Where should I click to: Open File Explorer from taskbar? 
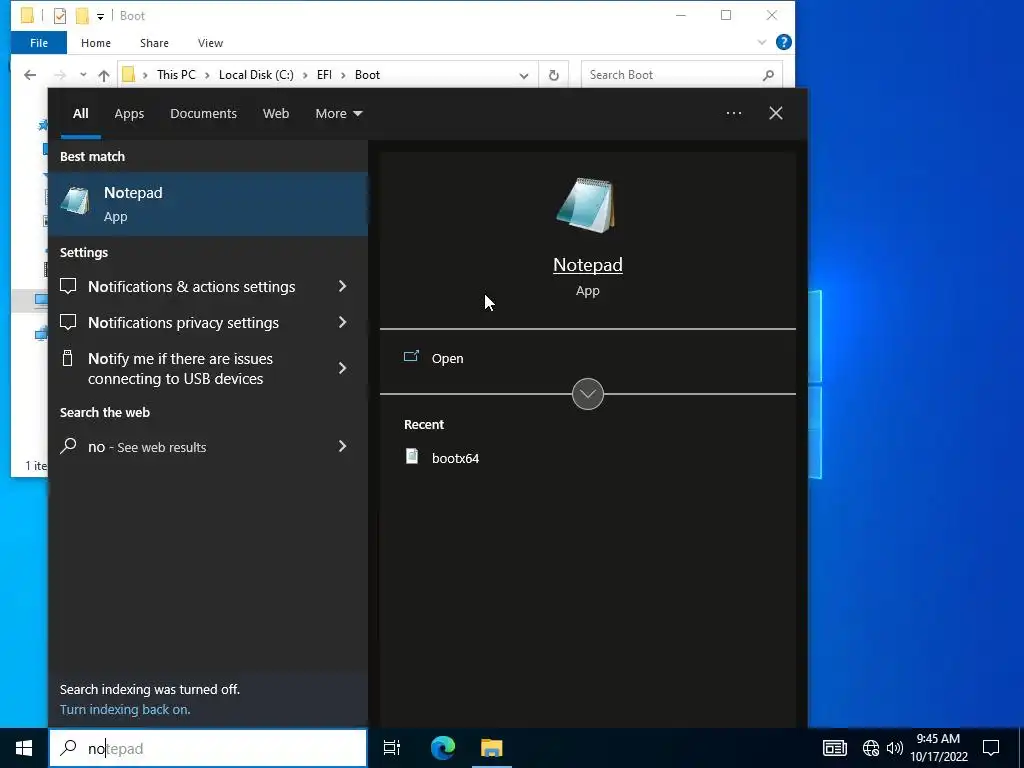coord(492,748)
